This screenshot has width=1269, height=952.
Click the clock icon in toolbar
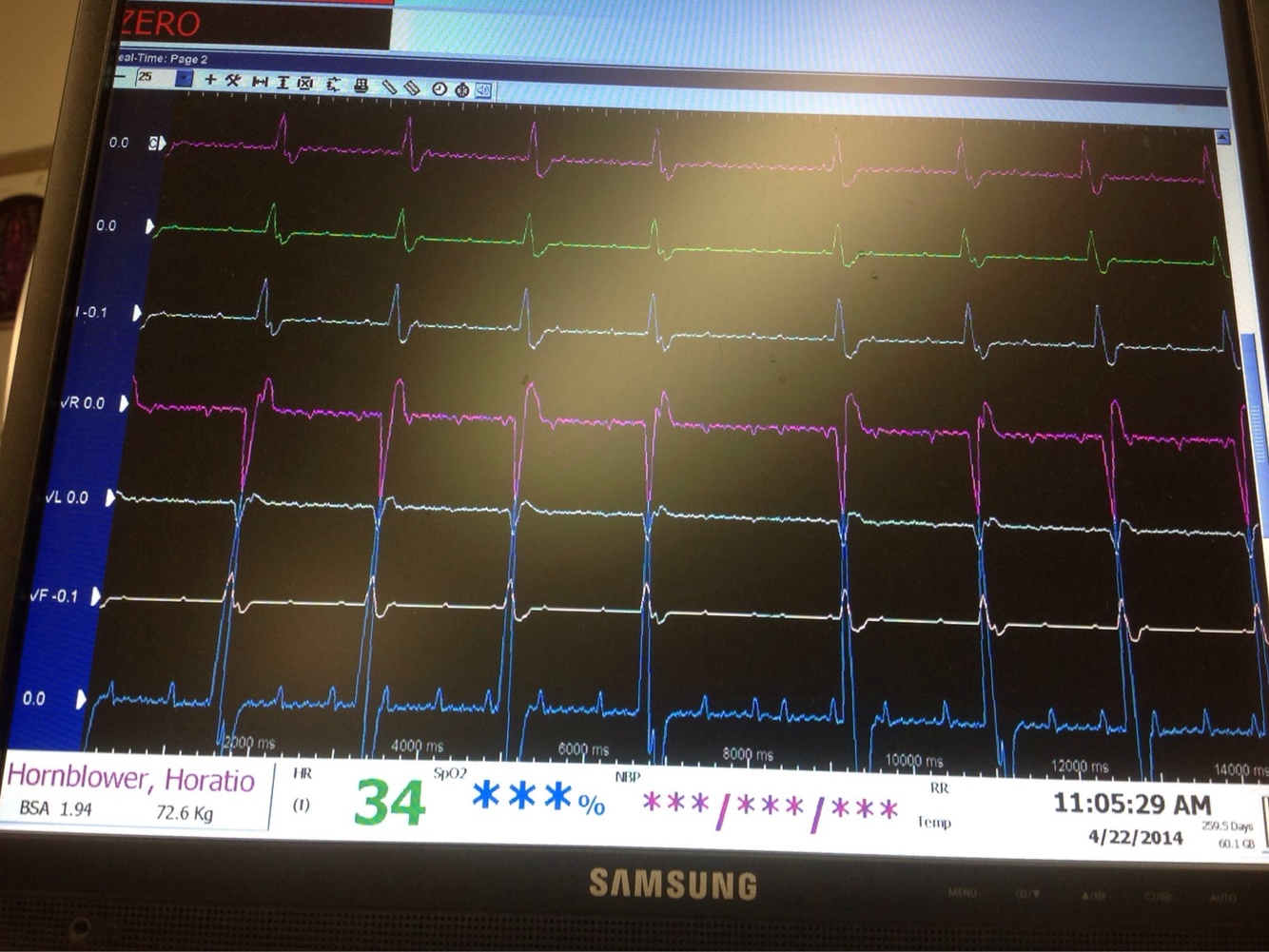(439, 89)
